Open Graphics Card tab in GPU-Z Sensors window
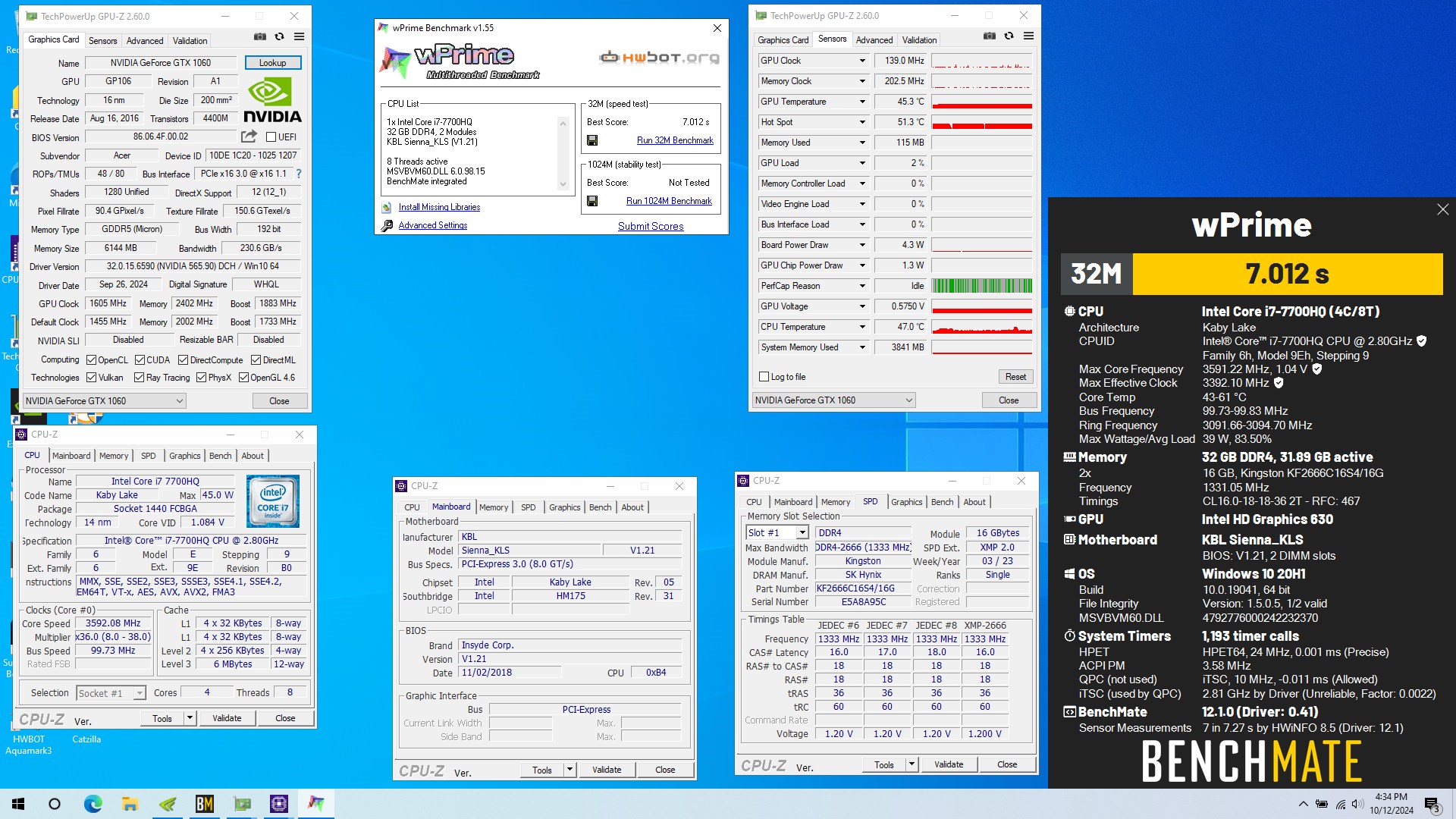 (783, 40)
